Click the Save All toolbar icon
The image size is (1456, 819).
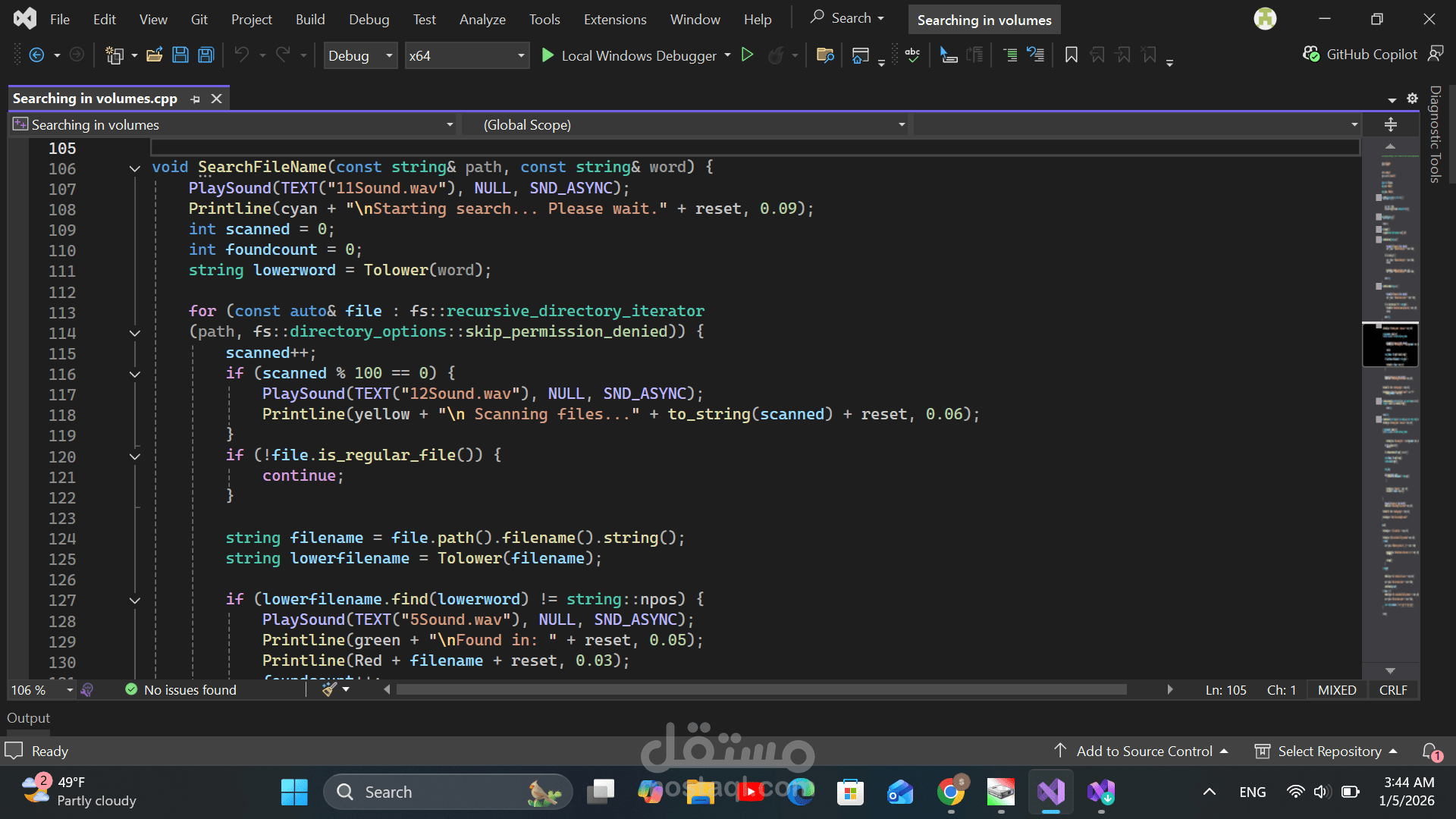tap(206, 55)
